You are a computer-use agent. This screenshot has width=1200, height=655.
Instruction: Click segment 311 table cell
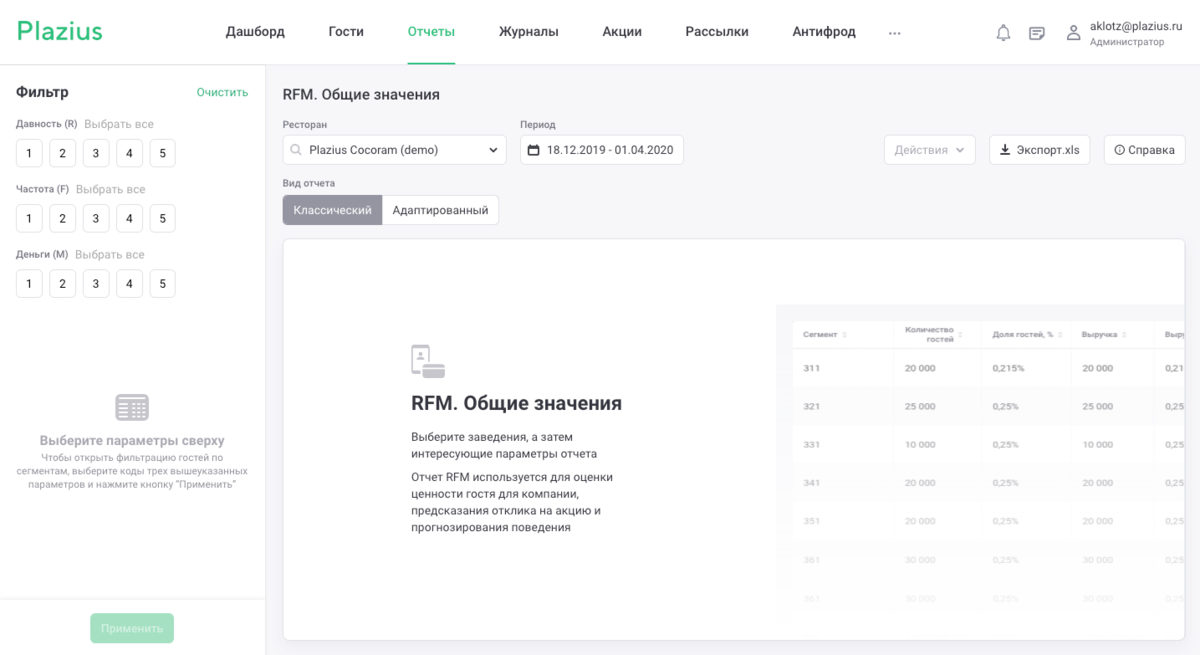pos(812,368)
